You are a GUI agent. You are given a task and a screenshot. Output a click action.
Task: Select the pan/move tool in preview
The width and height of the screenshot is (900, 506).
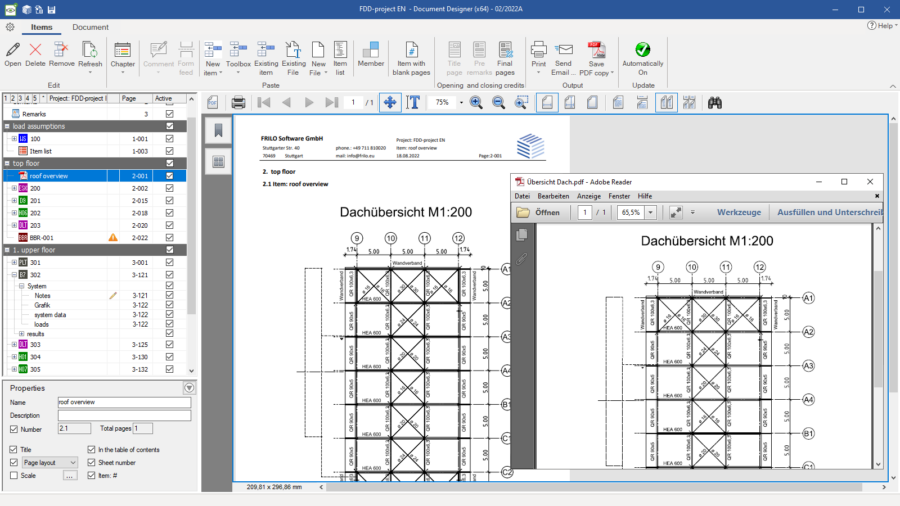click(390, 103)
